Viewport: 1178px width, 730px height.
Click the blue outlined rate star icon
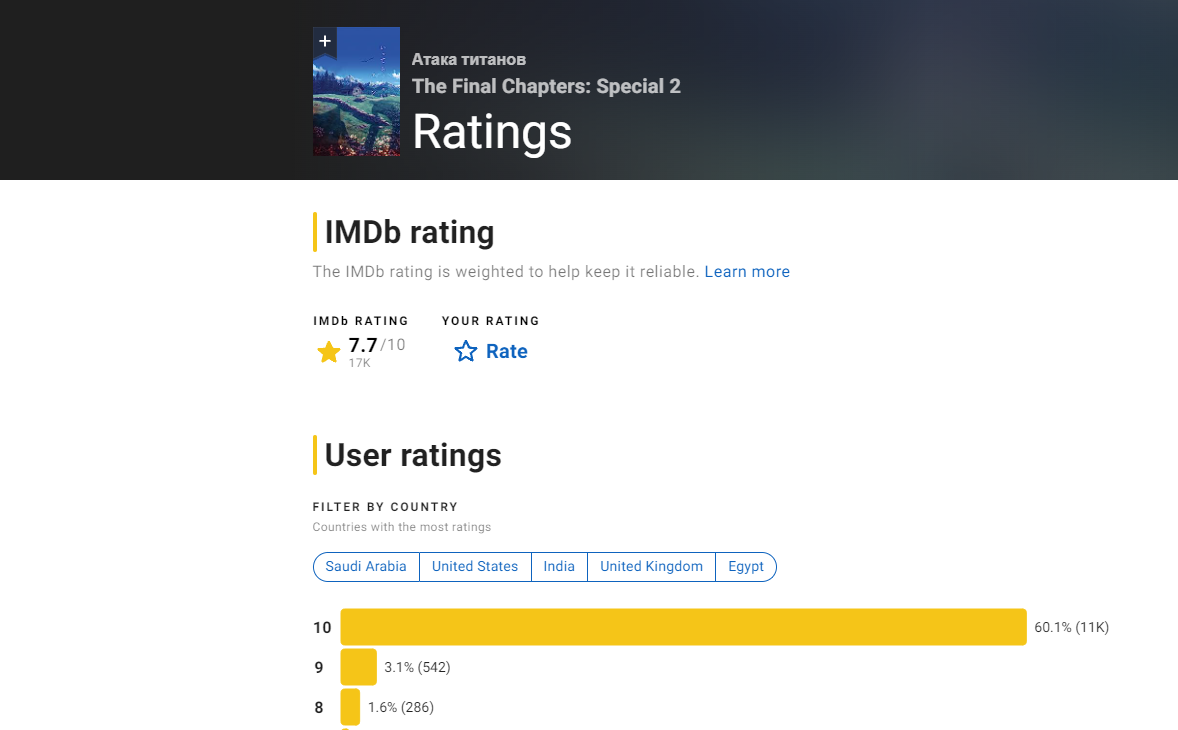point(466,352)
